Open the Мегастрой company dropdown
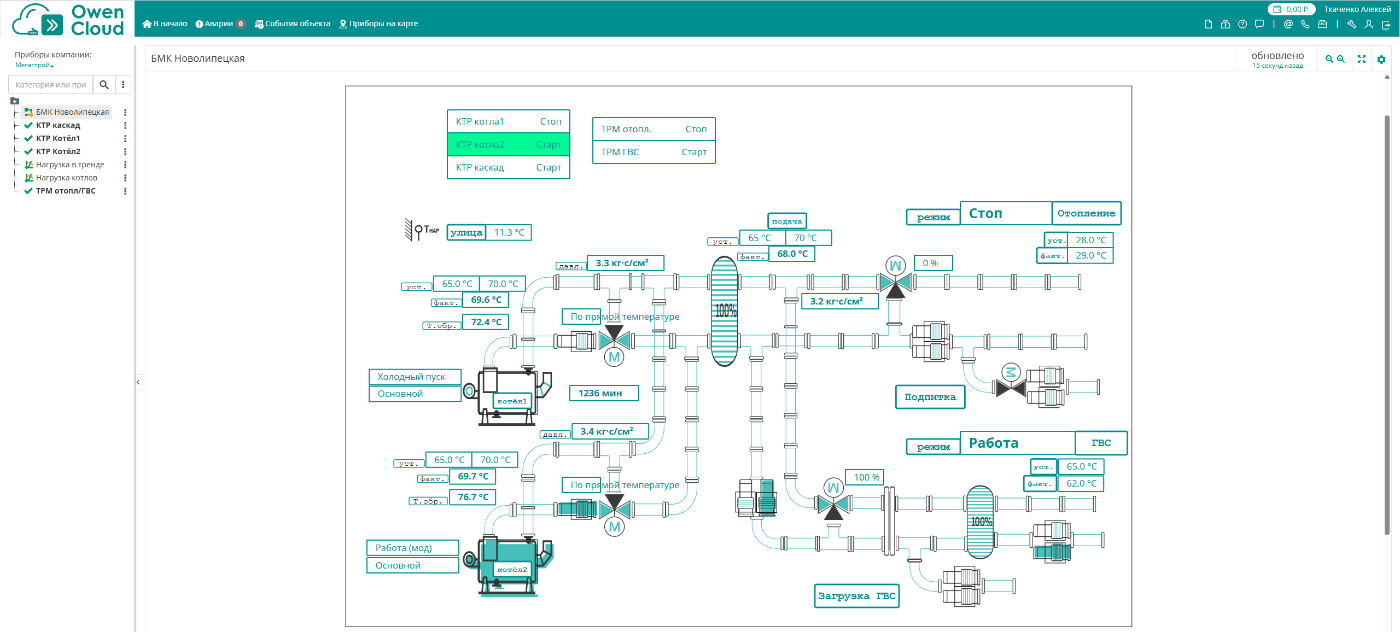The width and height of the screenshot is (1400, 632). [35, 65]
